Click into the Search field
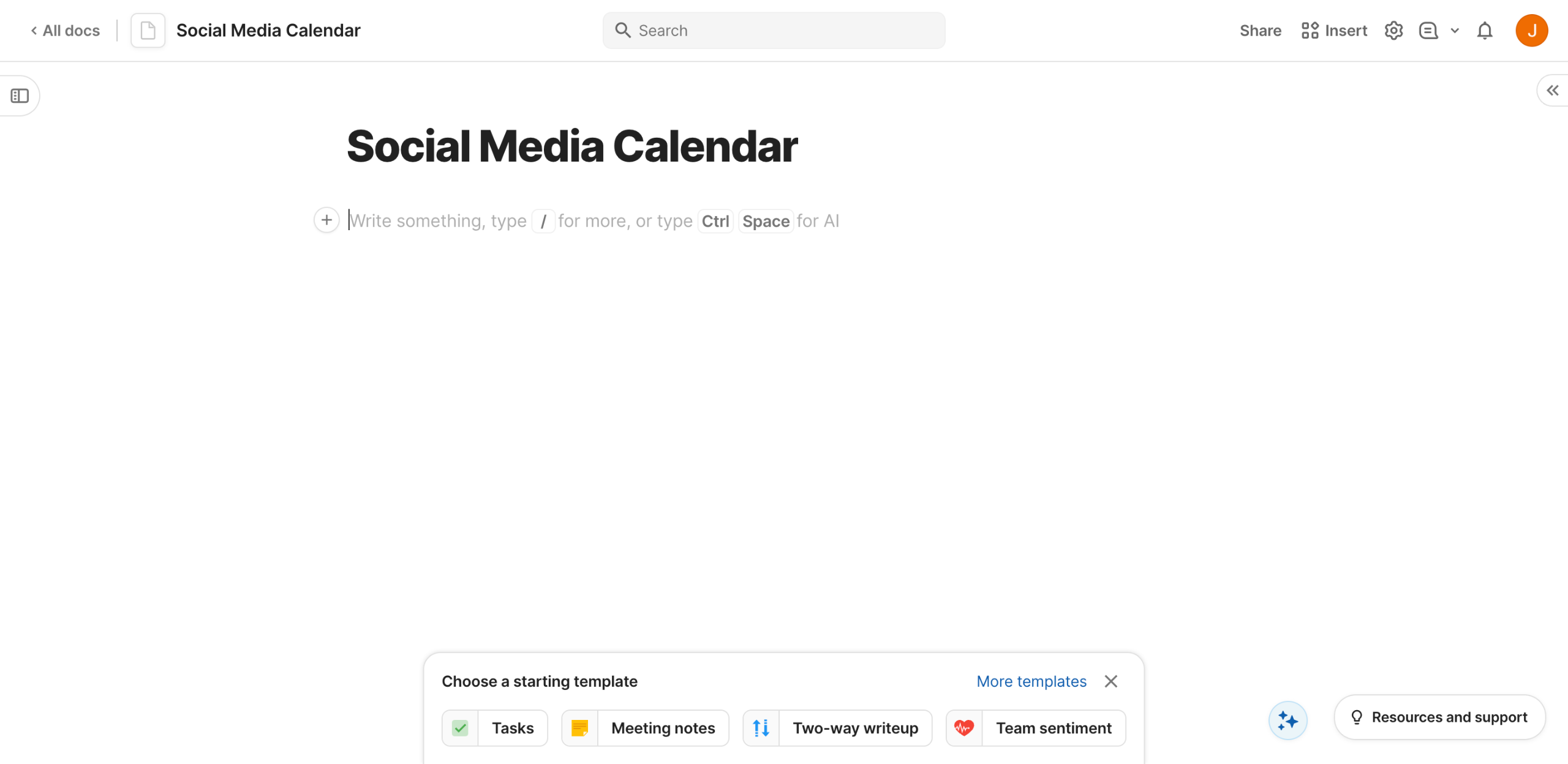Viewport: 1568px width, 764px height. coord(774,31)
